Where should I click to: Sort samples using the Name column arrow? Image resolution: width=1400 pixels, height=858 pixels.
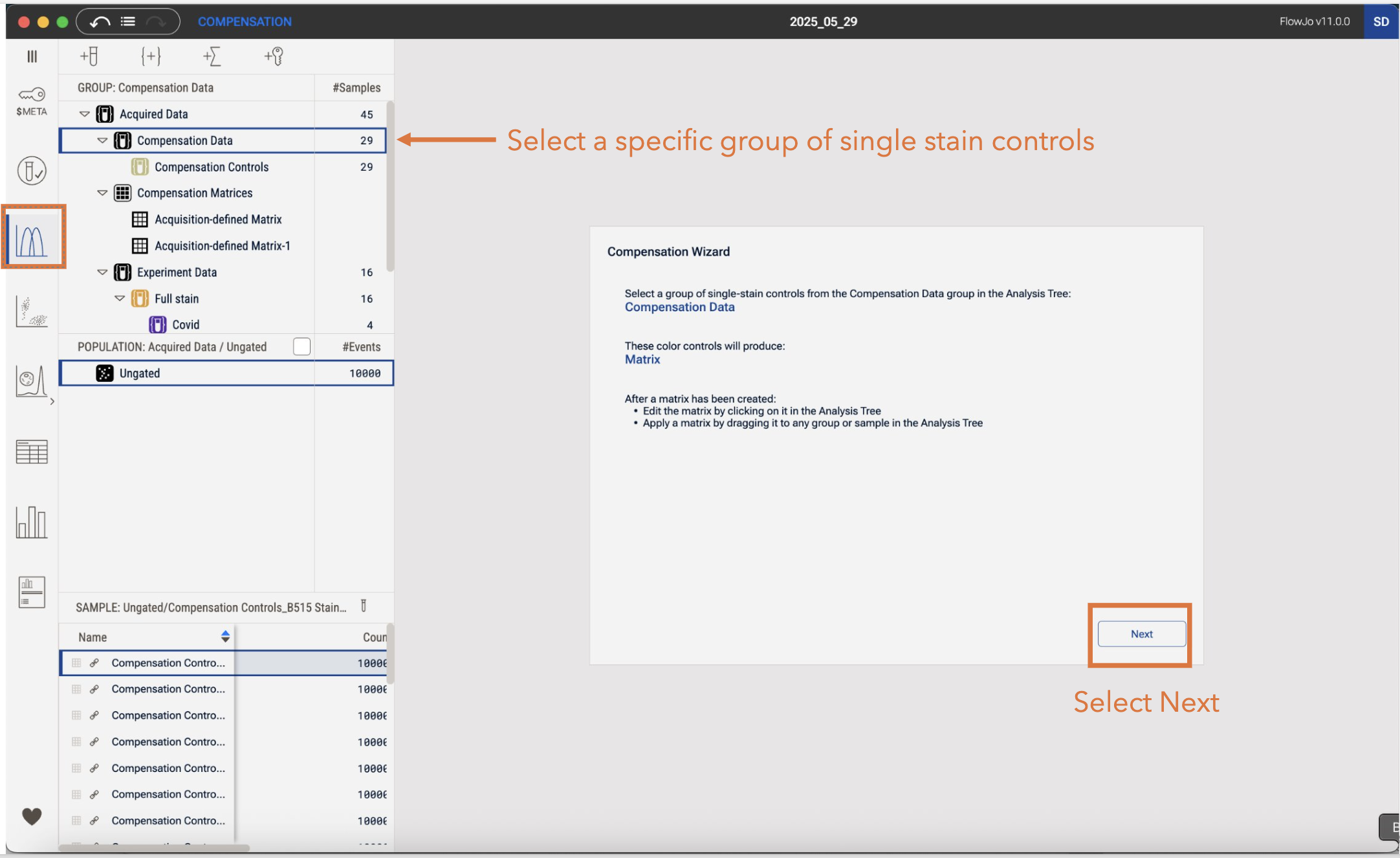(225, 637)
